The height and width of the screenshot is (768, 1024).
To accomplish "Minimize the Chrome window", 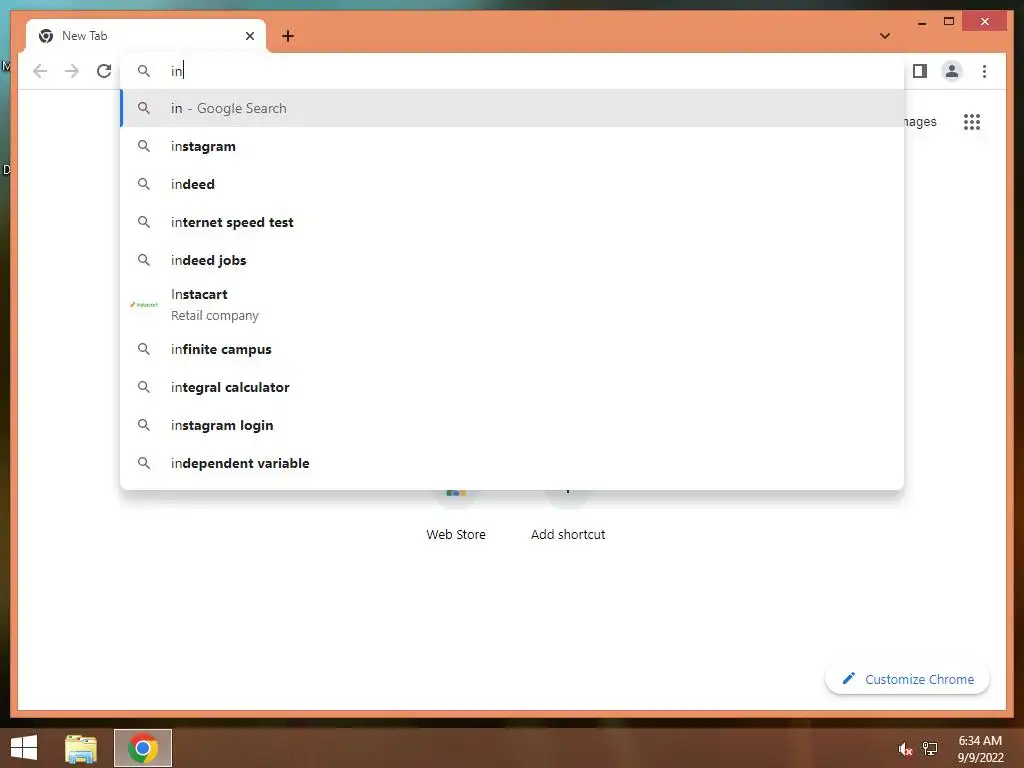I will [x=921, y=22].
